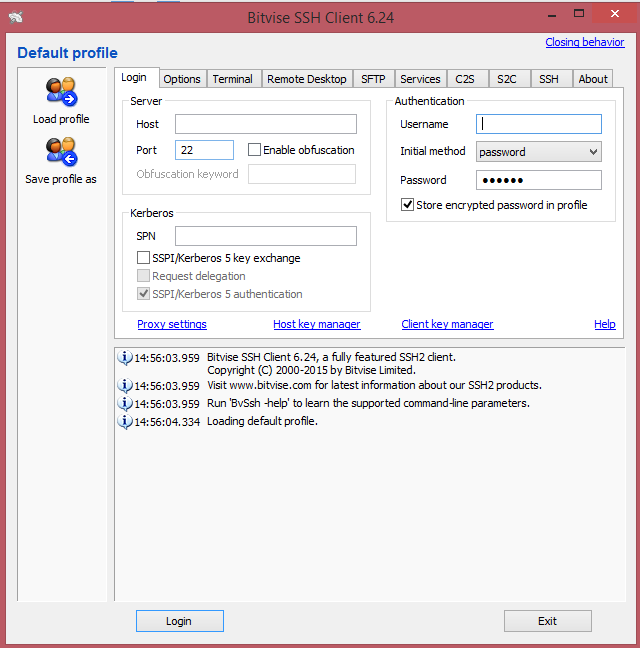Click the disabled Request delegation checkbox
The image size is (640, 648).
[143, 276]
